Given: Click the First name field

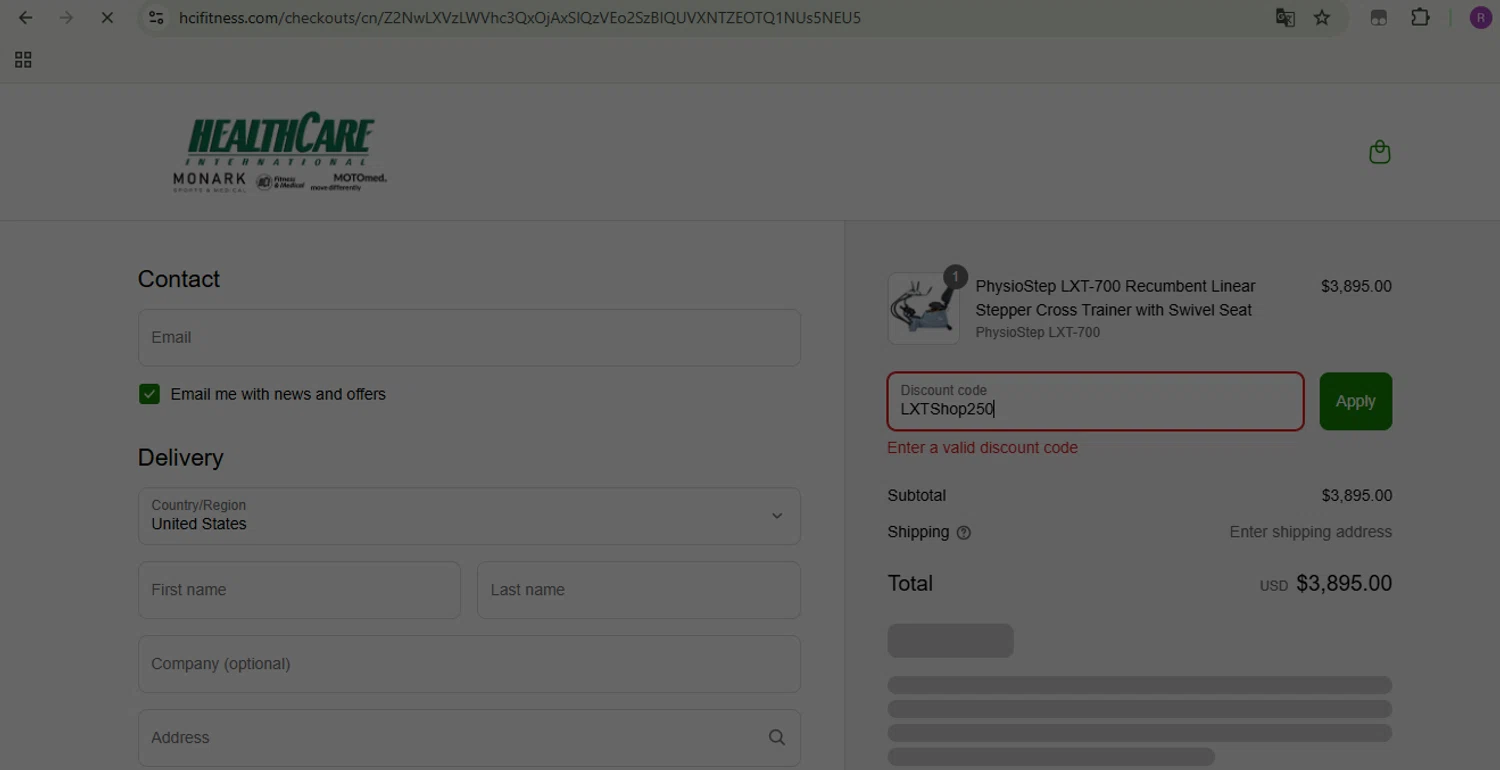Looking at the screenshot, I should pyautogui.click(x=299, y=590).
